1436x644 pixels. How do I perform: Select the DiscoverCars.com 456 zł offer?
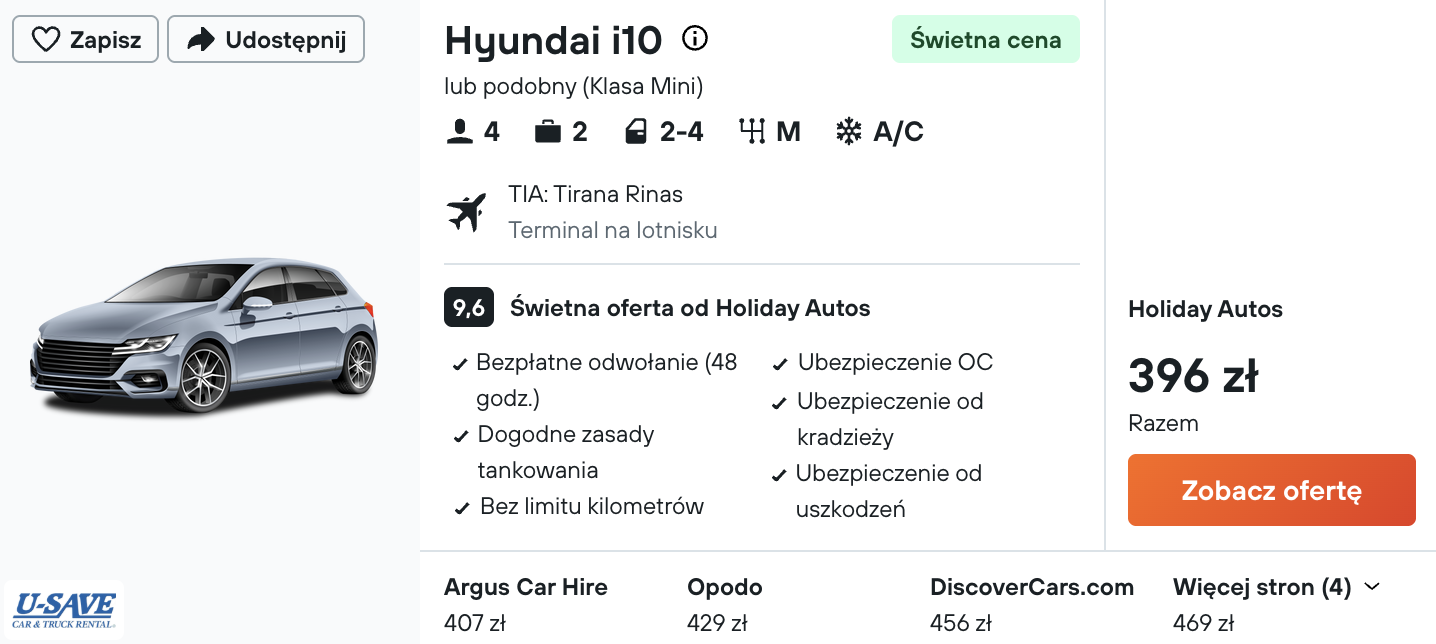click(1032, 605)
